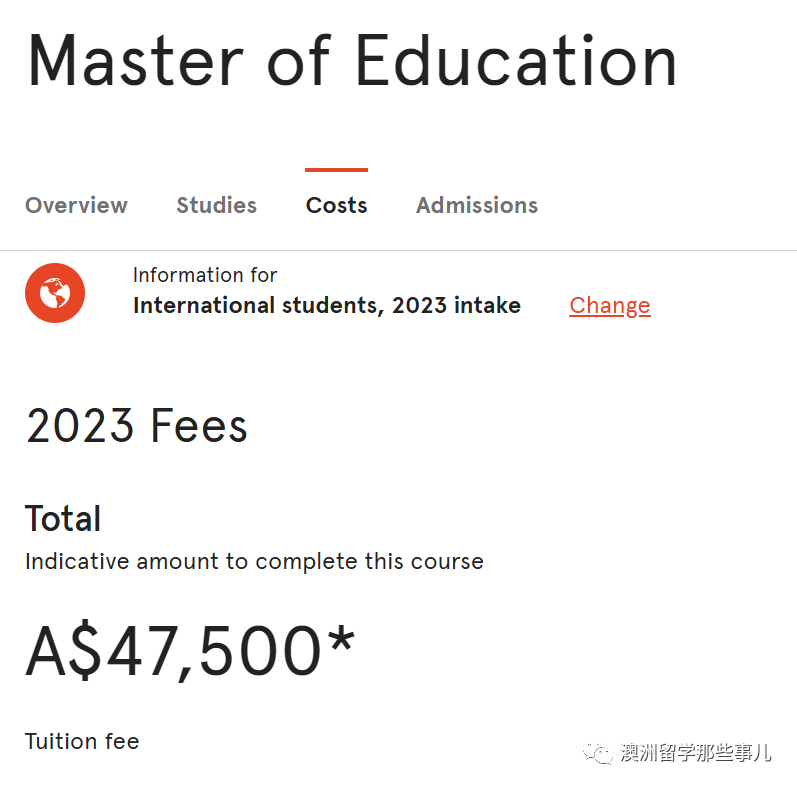Screen dimensions: 797x787
Task: Switch to the Studies tab
Action: [217, 205]
